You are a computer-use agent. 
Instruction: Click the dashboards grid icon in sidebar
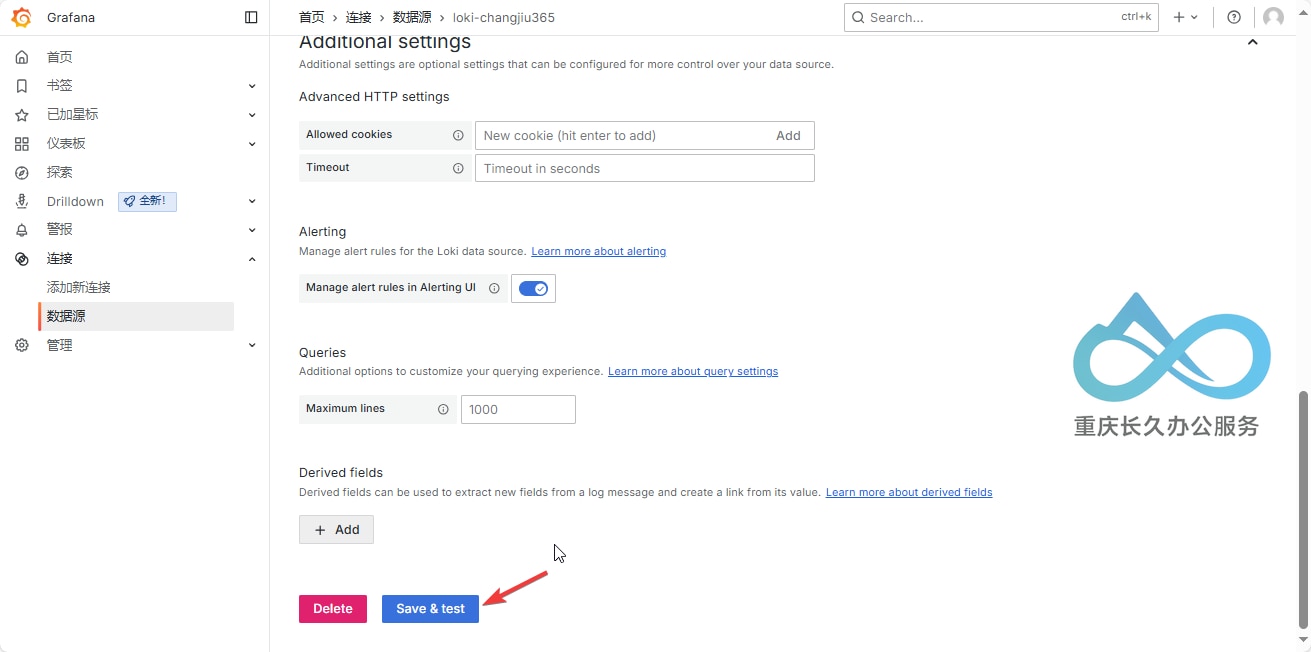coord(22,144)
